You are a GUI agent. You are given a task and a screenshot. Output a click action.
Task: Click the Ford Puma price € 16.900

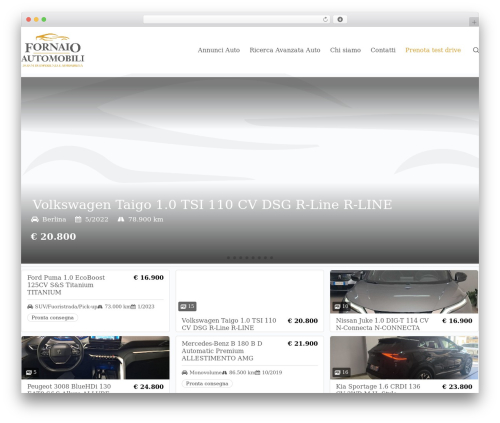149,278
